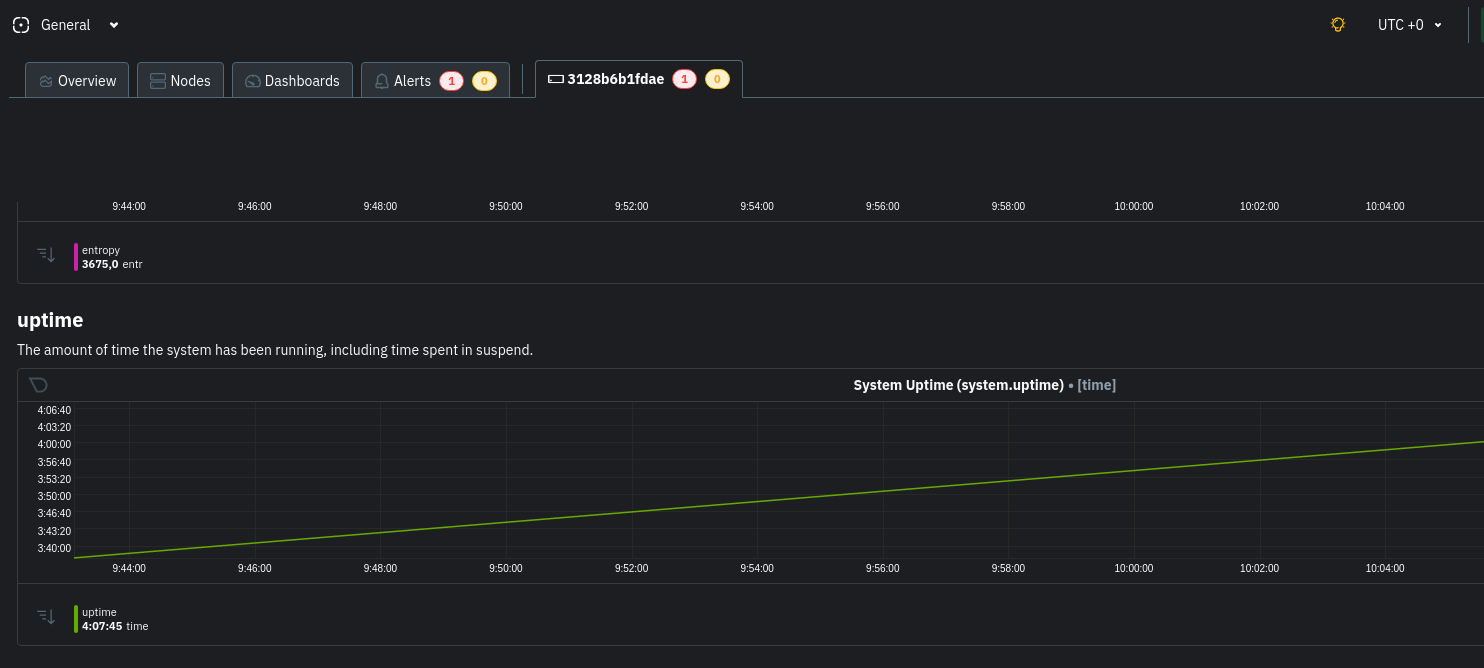Viewport: 1484px width, 668px height.
Task: Click the pink entropy color bar
Action: tap(76, 257)
